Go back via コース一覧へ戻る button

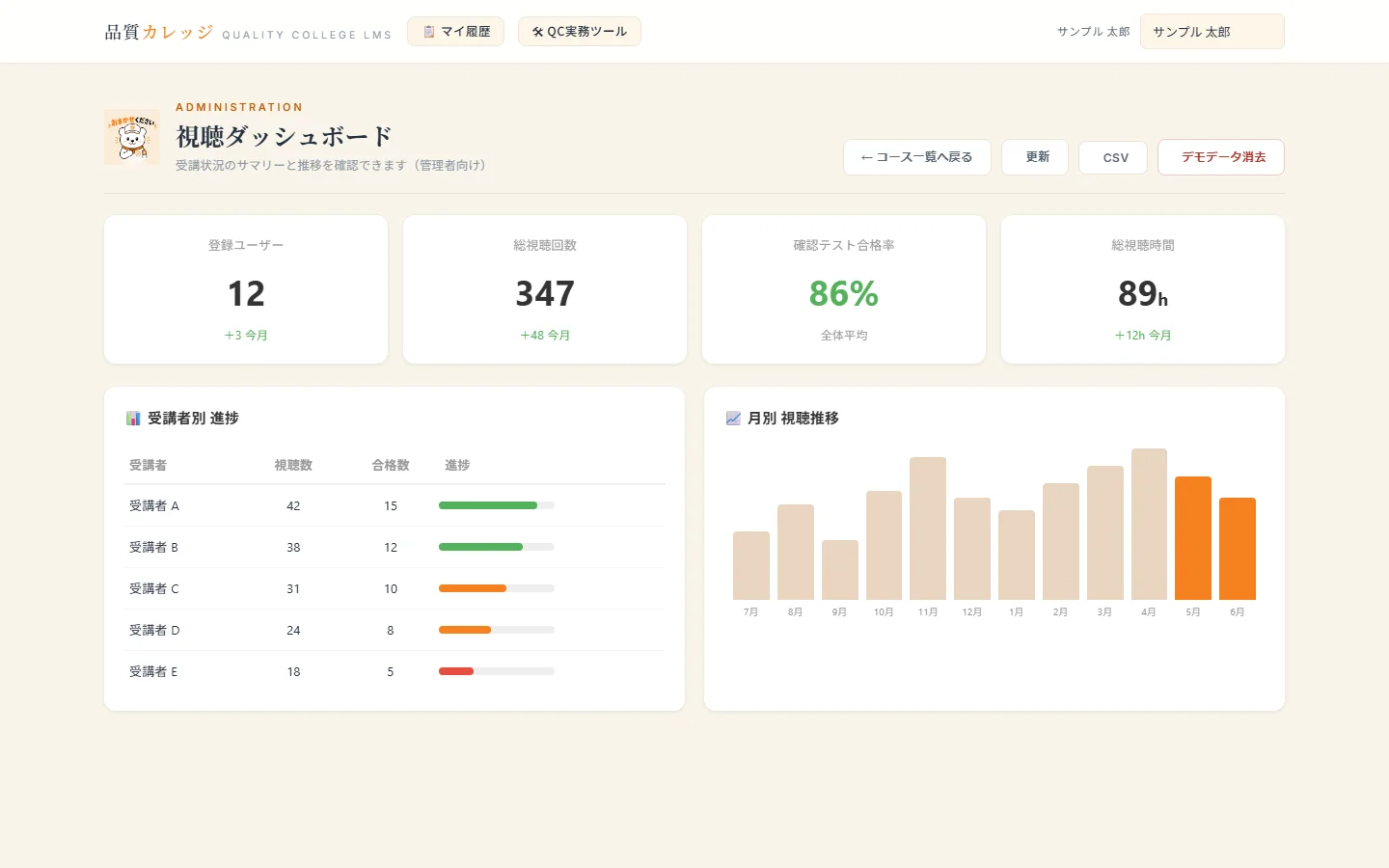coord(917,157)
